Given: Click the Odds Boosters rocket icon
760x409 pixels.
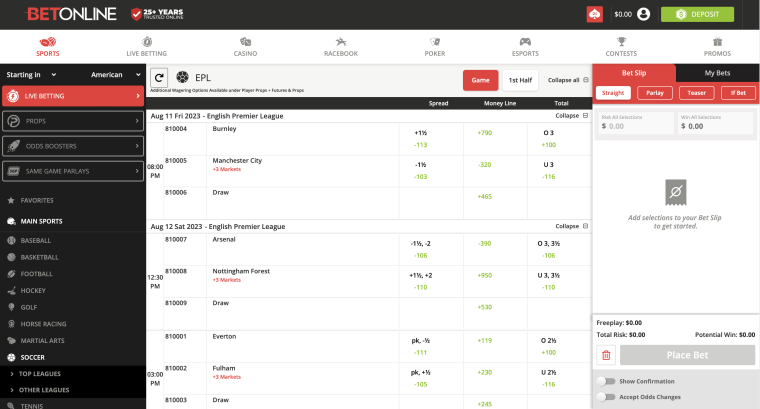Looking at the screenshot, I should (14, 146).
